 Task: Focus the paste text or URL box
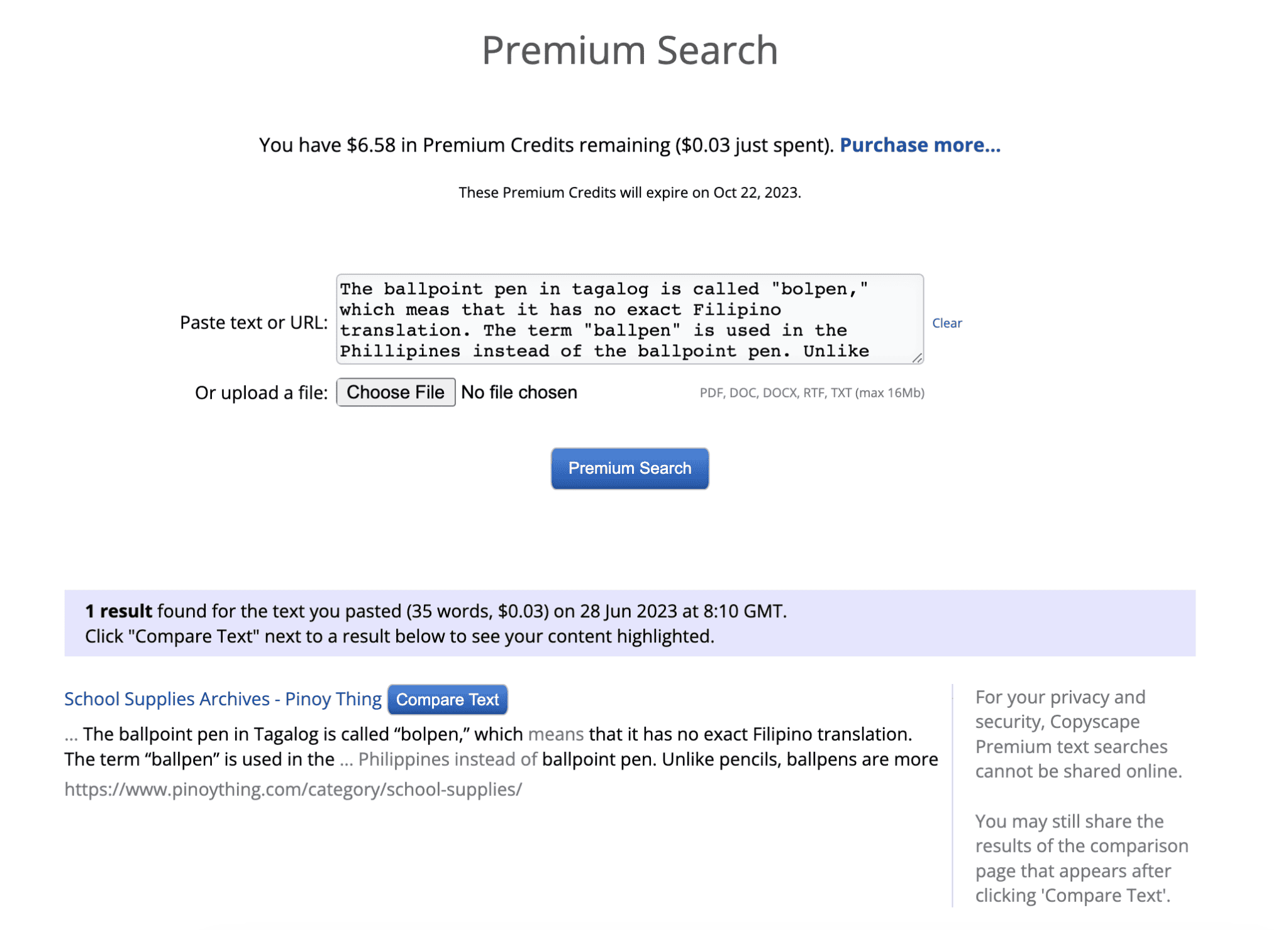click(629, 319)
